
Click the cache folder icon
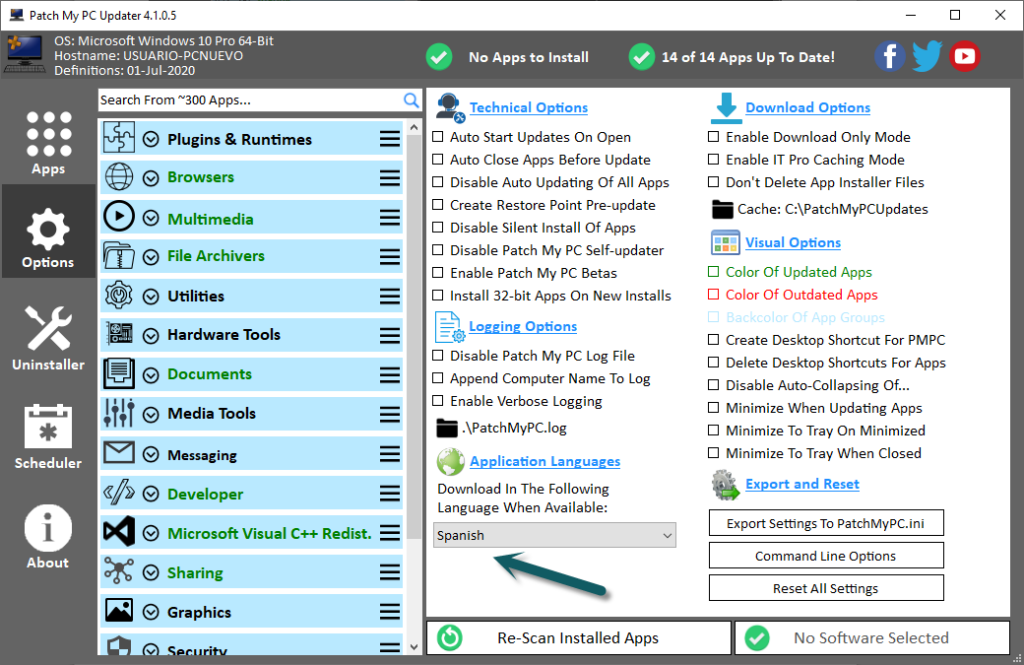point(722,209)
